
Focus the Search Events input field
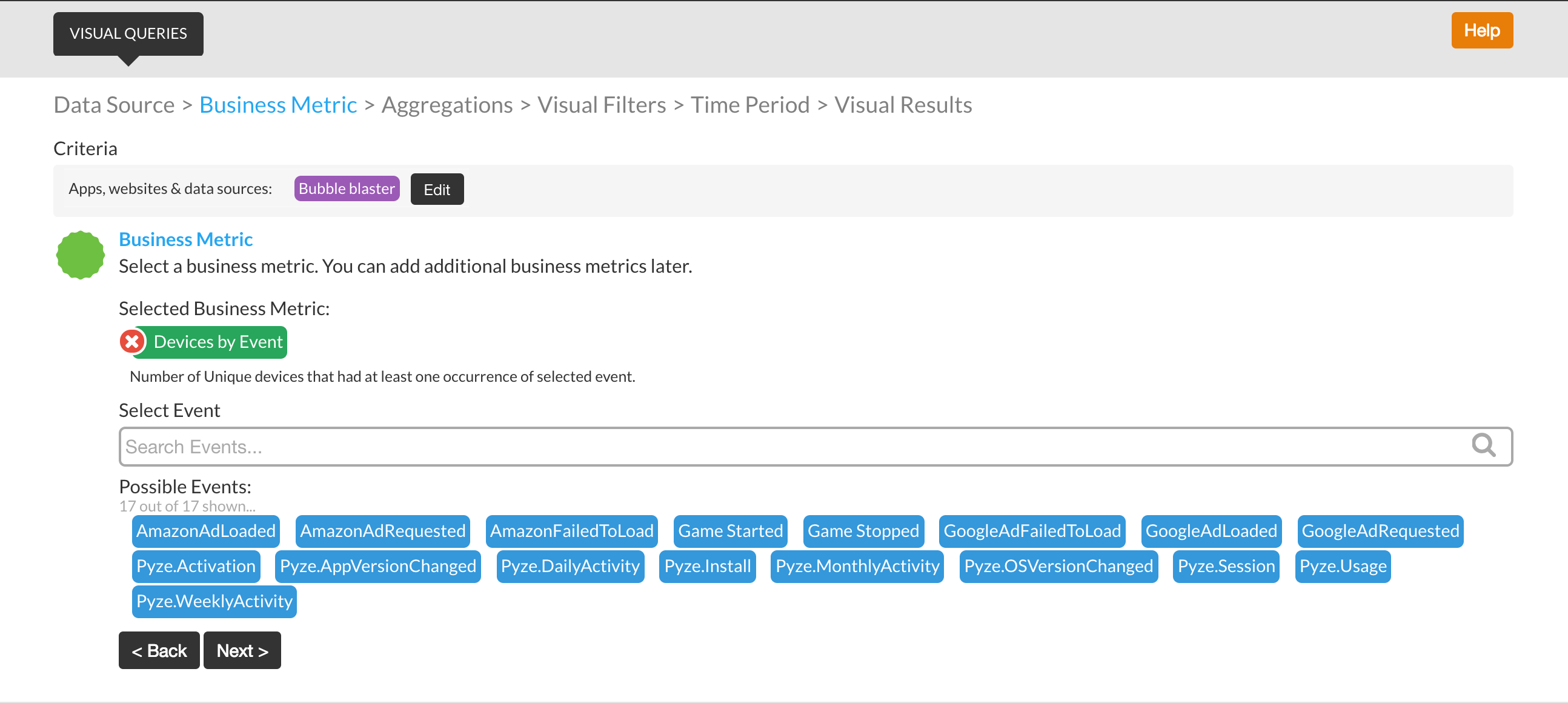791,447
